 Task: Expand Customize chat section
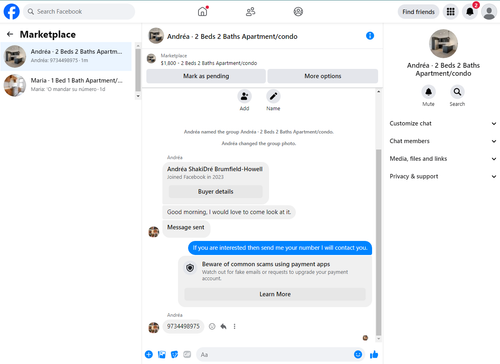point(443,123)
